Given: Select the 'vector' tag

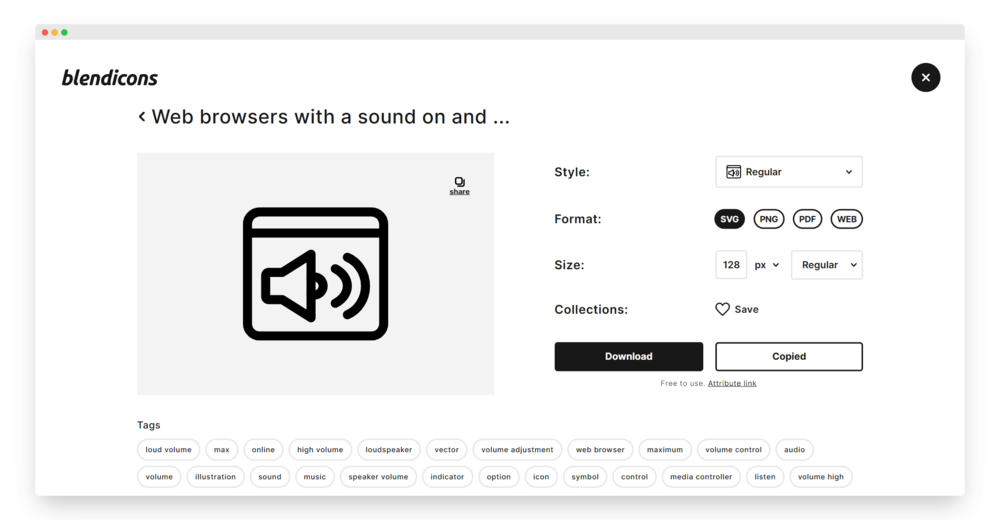Looking at the screenshot, I should [x=446, y=450].
